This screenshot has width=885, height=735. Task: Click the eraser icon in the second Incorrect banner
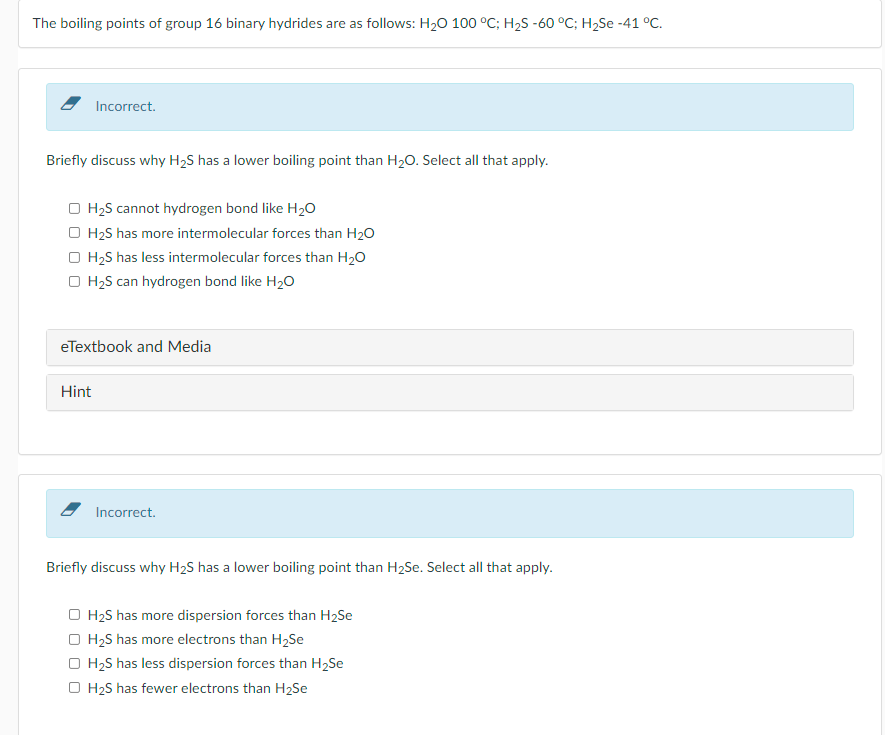(x=70, y=511)
